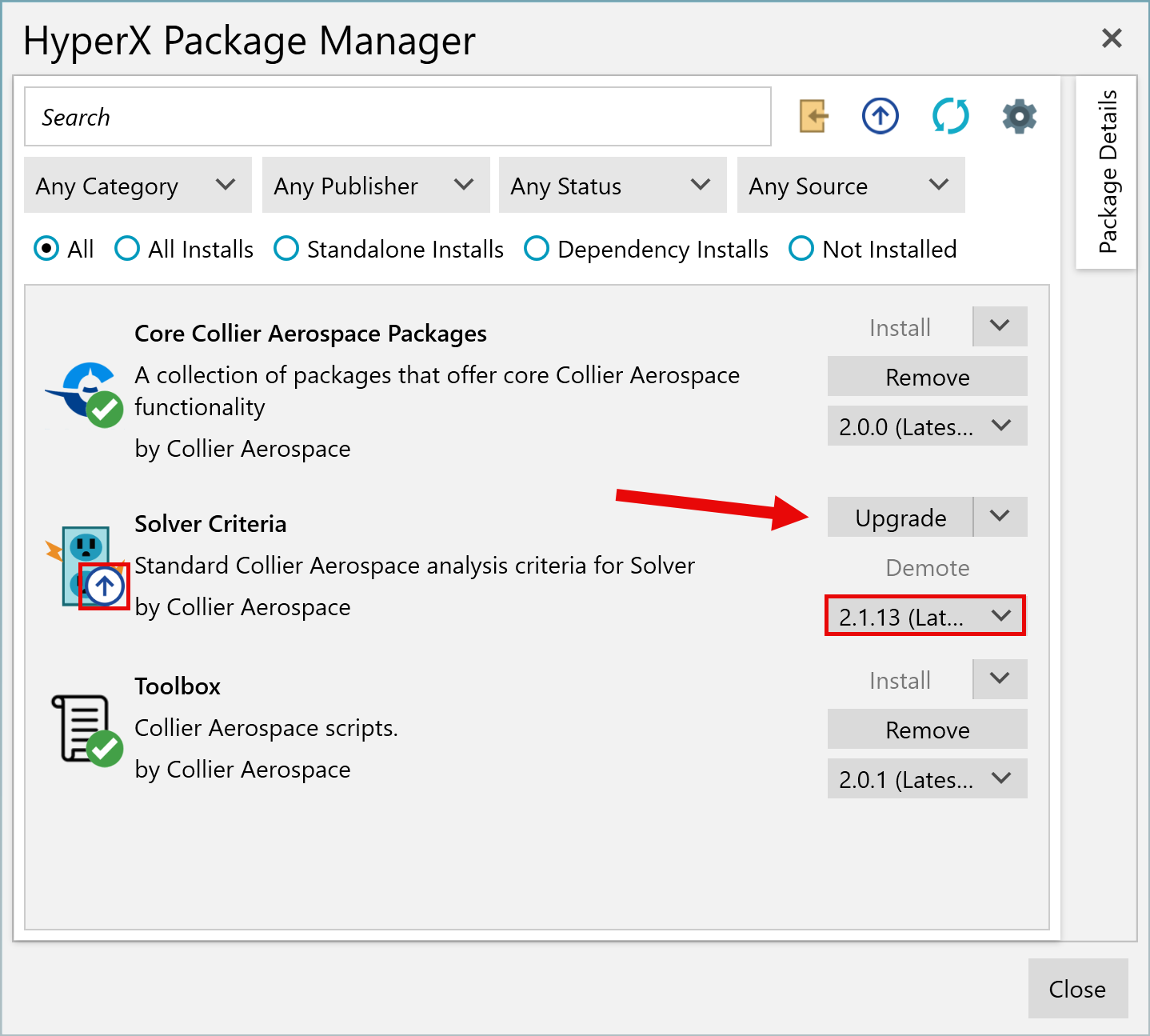Close dialog using the X button
The image size is (1150, 1036).
tap(1112, 38)
